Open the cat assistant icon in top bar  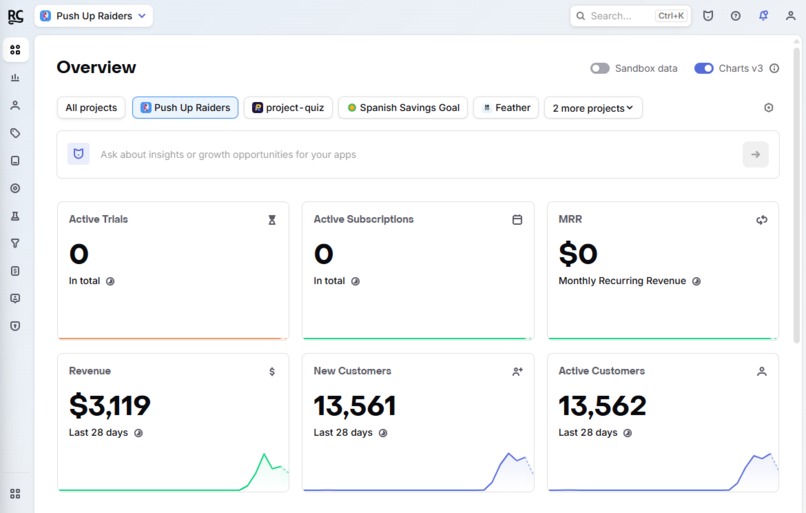708,16
